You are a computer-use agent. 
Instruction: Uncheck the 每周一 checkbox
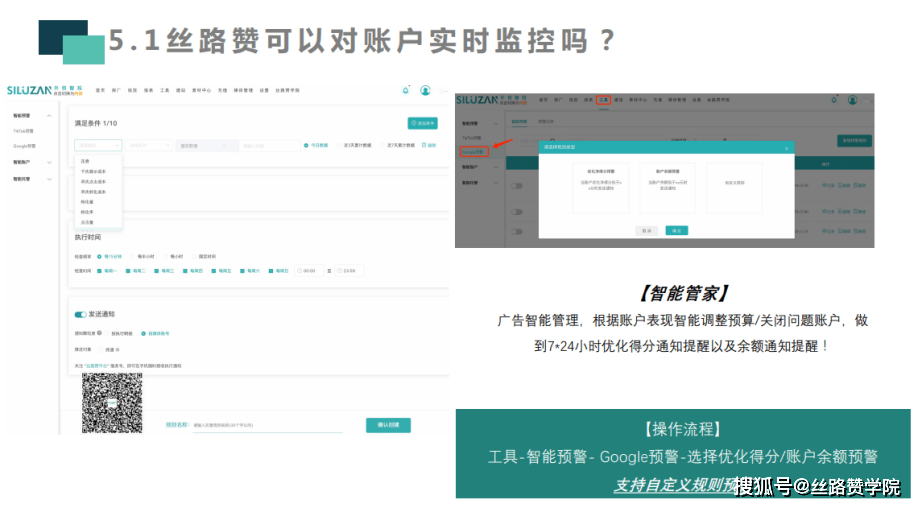pyautogui.click(x=100, y=270)
